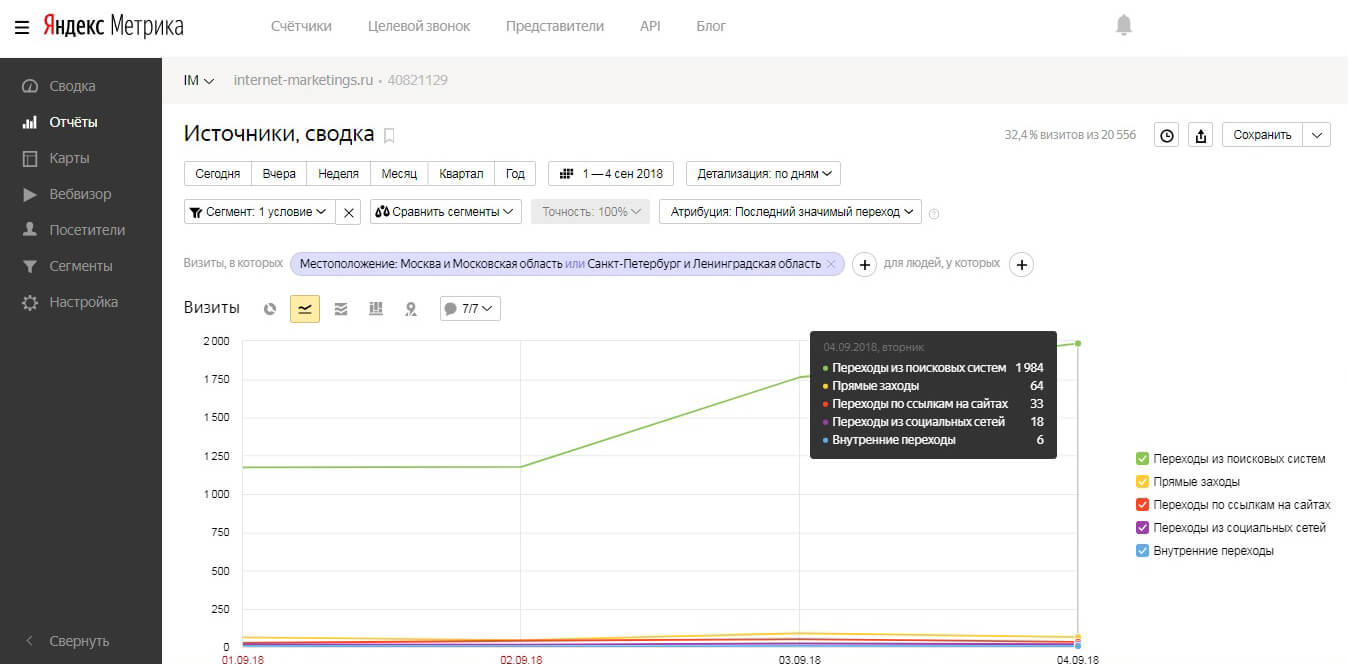Open Вебвизор in the sidebar
The image size is (1348, 664).
pos(80,194)
